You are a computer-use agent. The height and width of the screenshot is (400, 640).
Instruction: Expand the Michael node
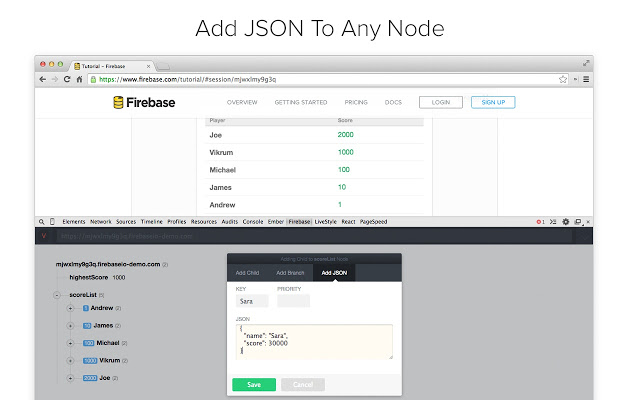(x=70, y=344)
